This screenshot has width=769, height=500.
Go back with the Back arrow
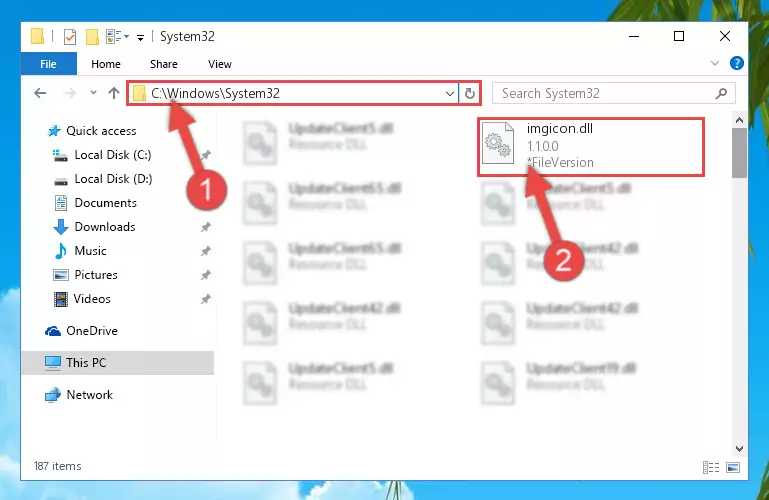point(40,93)
